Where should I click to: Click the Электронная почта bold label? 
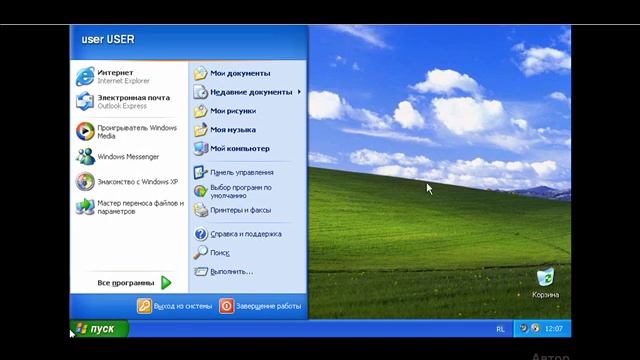click(x=133, y=98)
